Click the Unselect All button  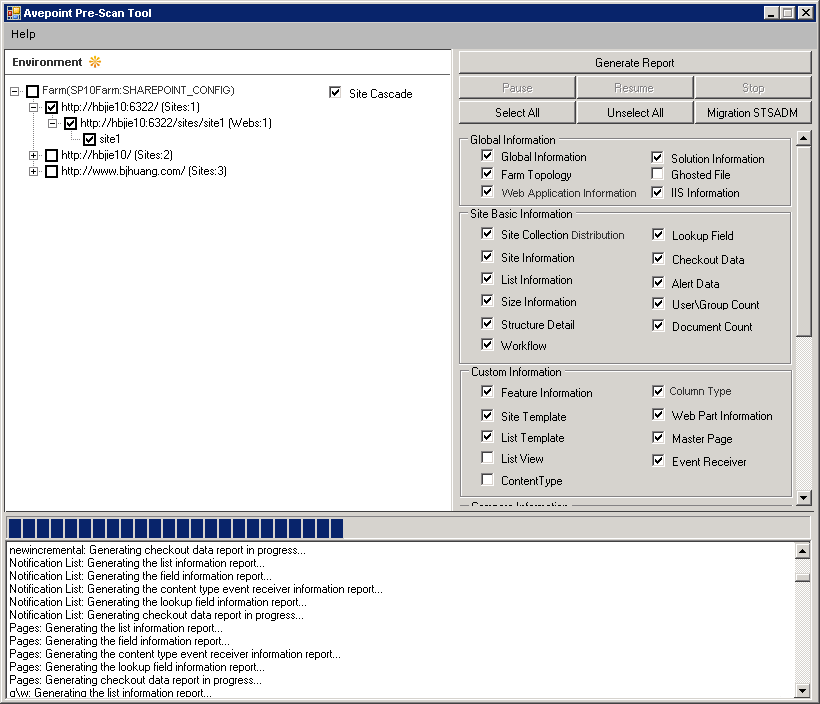pyautogui.click(x=633, y=112)
